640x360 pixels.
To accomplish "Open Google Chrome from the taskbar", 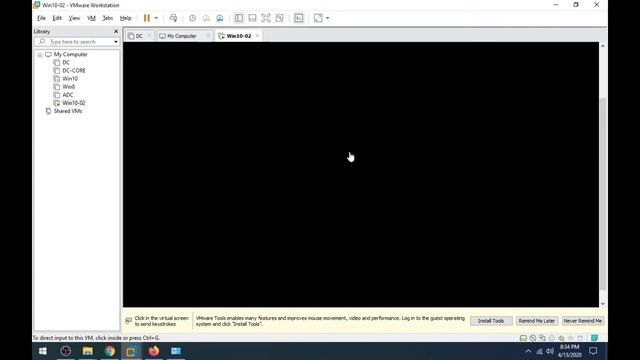I will [x=109, y=351].
